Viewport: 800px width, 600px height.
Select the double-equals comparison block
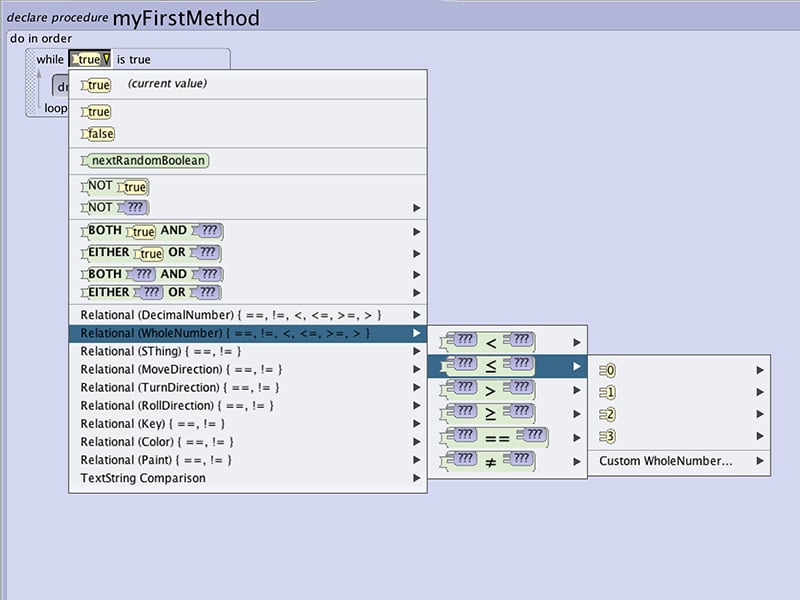[499, 438]
